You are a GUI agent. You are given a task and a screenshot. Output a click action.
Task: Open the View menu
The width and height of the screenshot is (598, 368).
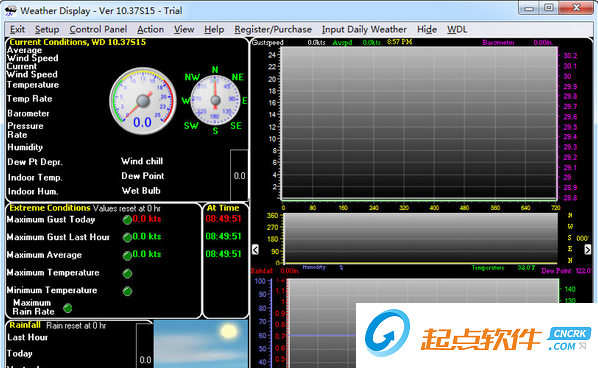(x=184, y=29)
